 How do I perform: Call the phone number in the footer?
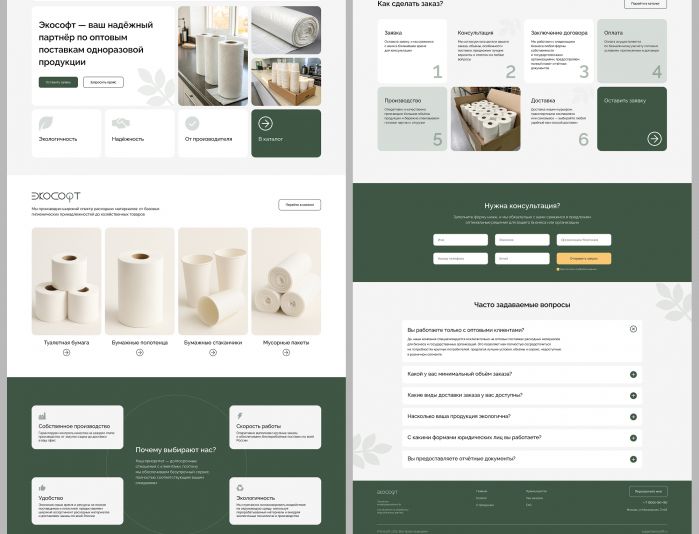pyautogui.click(x=655, y=502)
